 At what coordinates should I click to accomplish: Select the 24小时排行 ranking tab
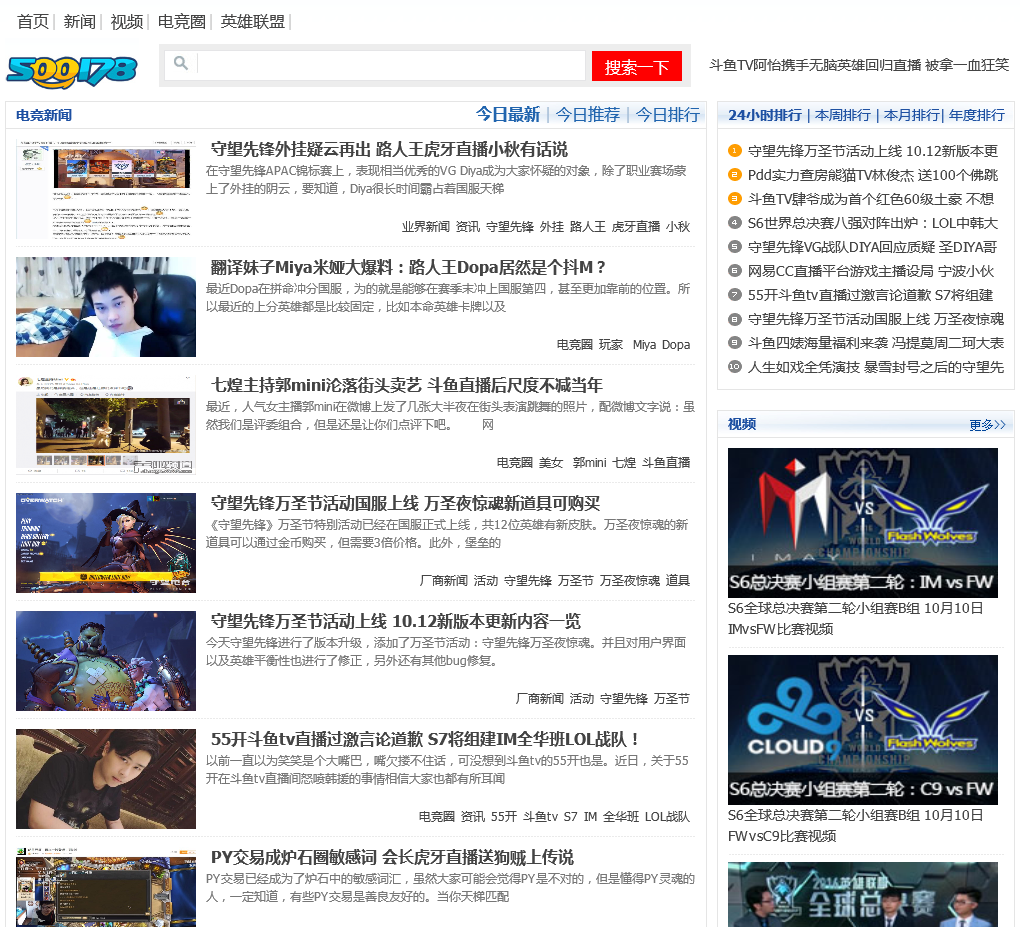(x=764, y=115)
